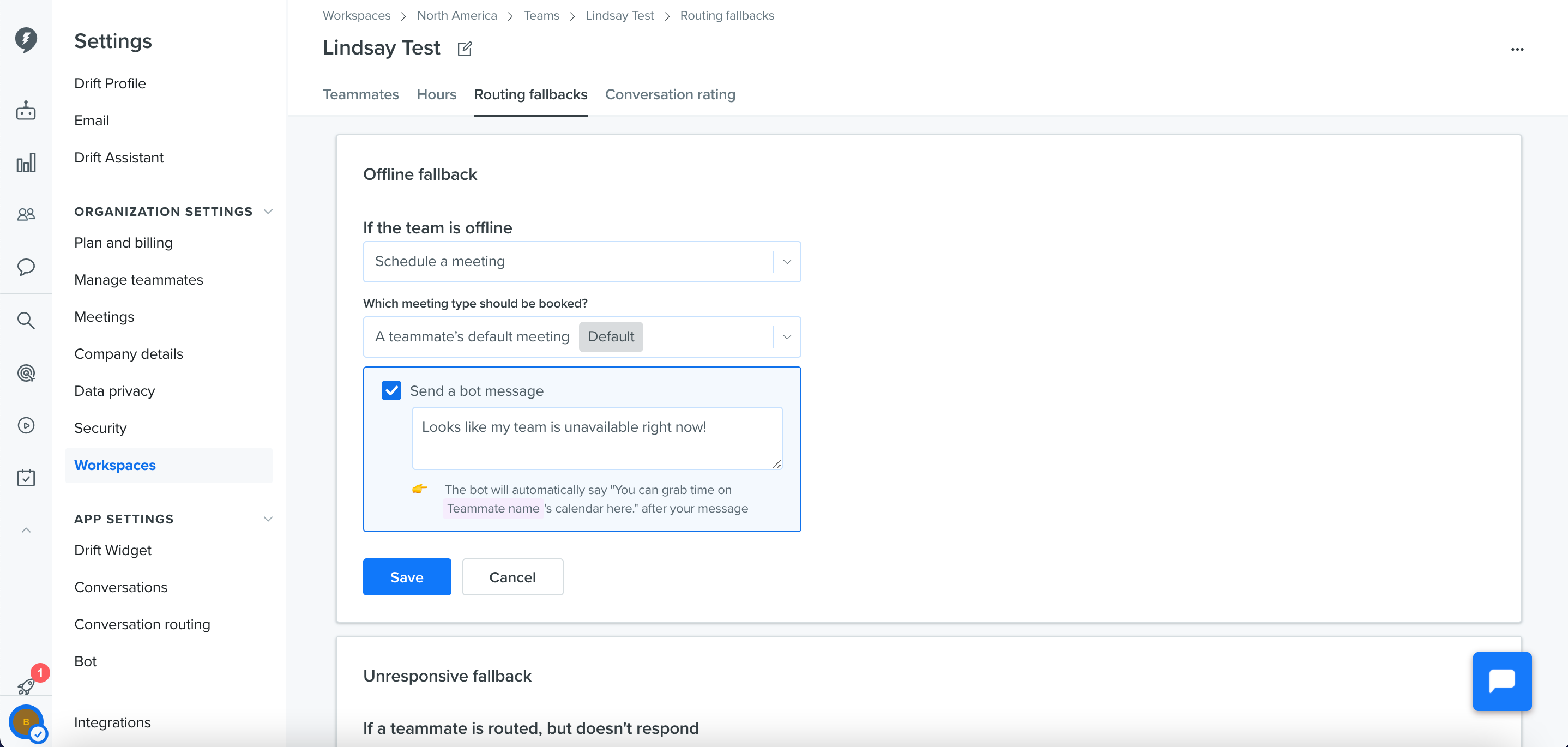Open Drift Profile settings

110,83
